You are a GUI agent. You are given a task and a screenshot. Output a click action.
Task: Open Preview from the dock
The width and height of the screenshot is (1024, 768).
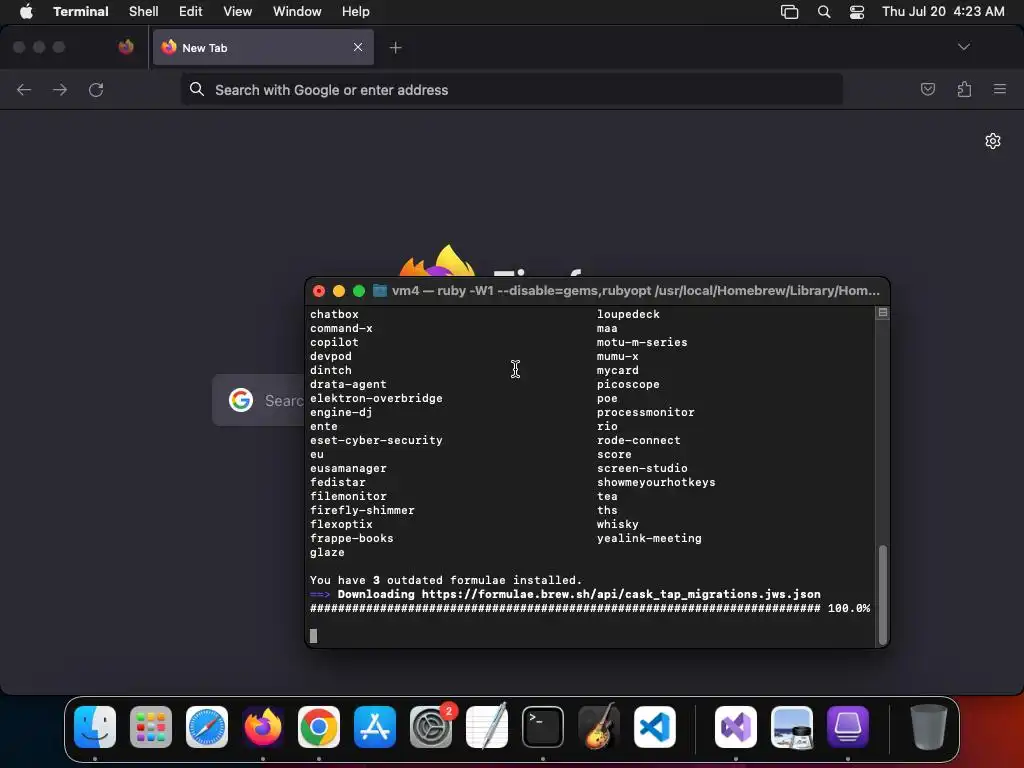pos(792,727)
